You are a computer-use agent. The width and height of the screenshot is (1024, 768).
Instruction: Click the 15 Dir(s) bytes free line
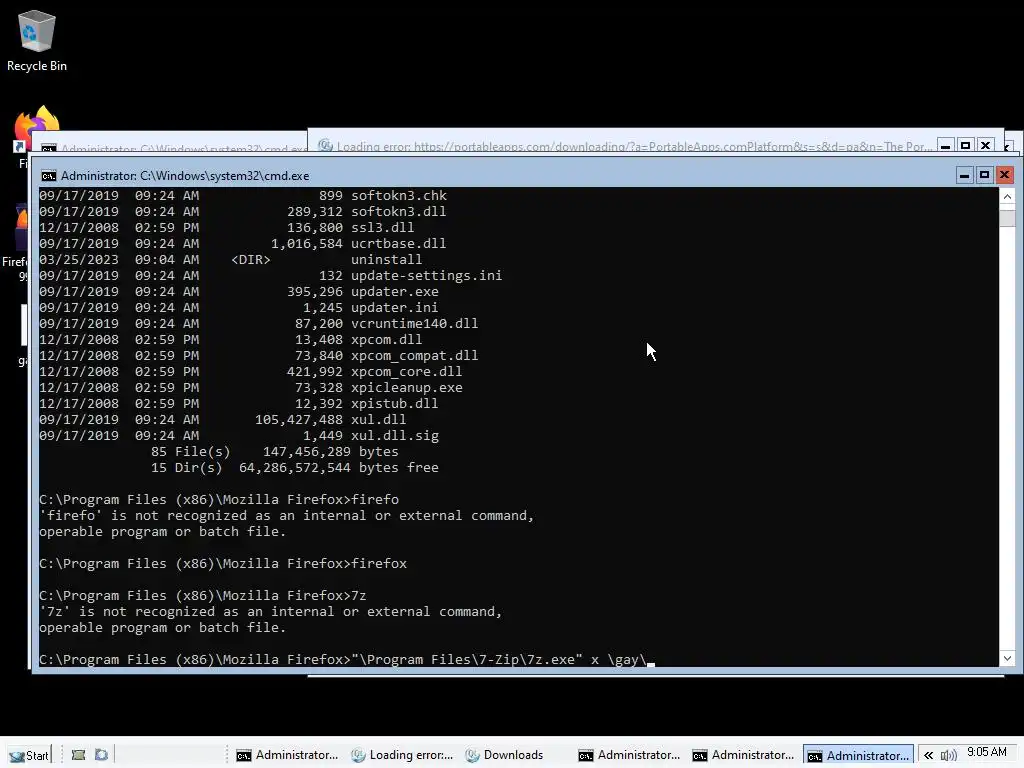295,468
